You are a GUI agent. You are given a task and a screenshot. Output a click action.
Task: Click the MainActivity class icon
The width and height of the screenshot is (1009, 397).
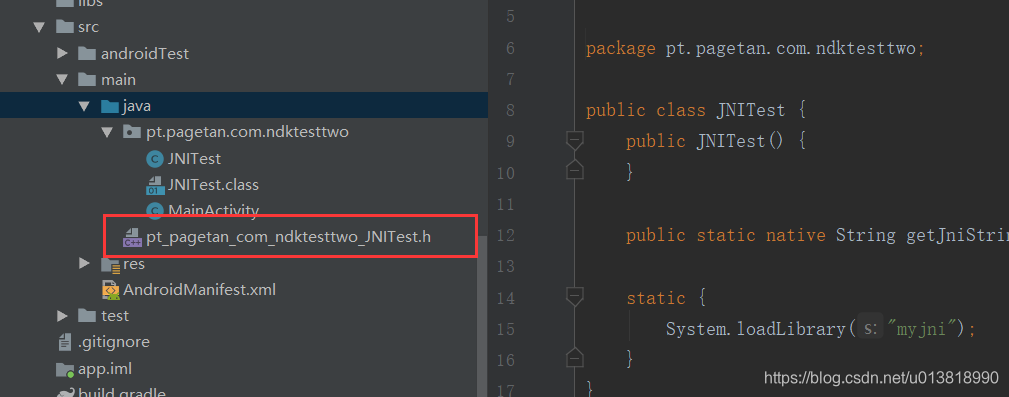(x=154, y=210)
